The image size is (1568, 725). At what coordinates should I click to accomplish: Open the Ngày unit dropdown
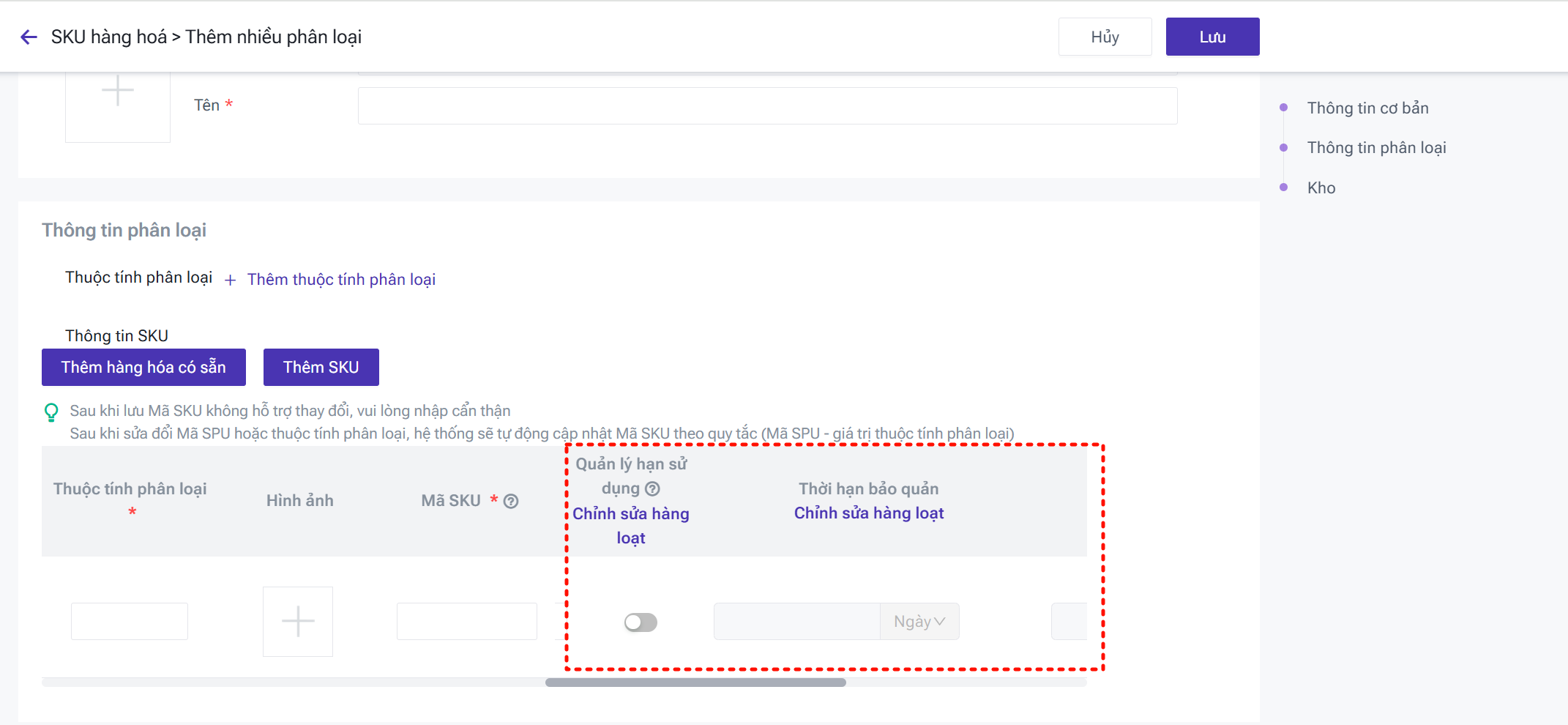919,622
